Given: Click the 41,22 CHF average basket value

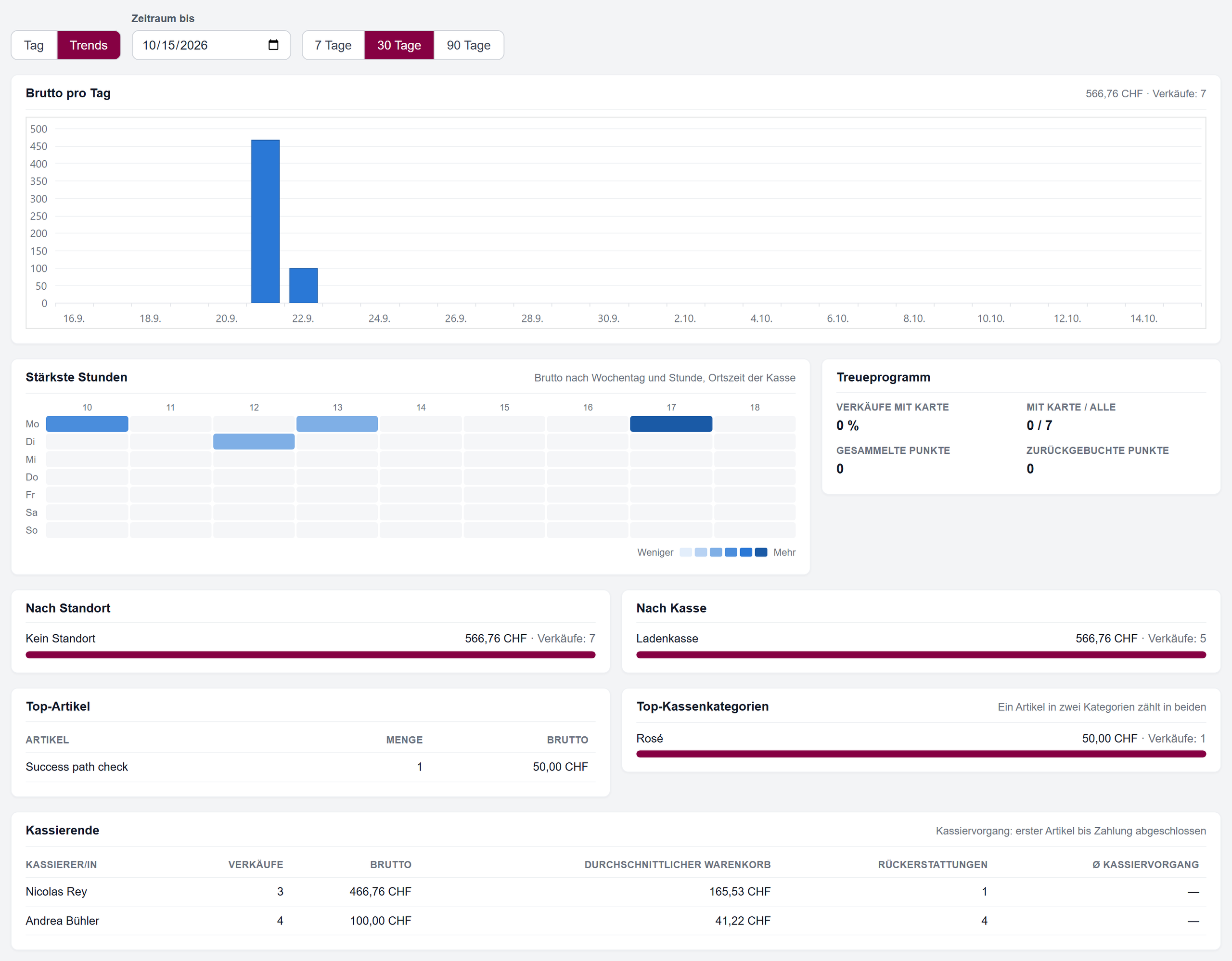Looking at the screenshot, I should pyautogui.click(x=743, y=921).
